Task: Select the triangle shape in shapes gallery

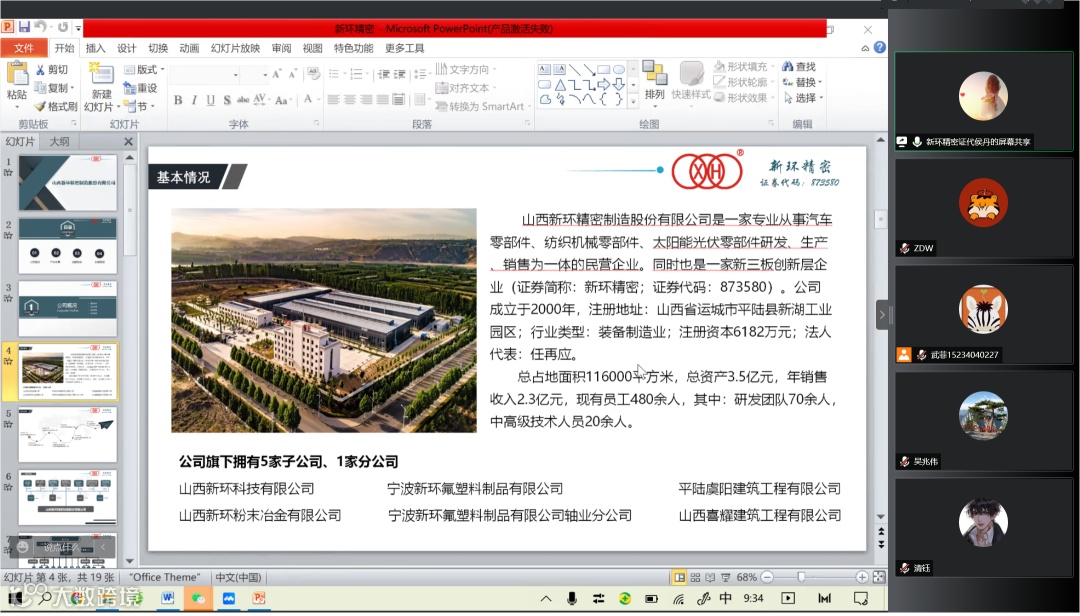Action: (560, 85)
